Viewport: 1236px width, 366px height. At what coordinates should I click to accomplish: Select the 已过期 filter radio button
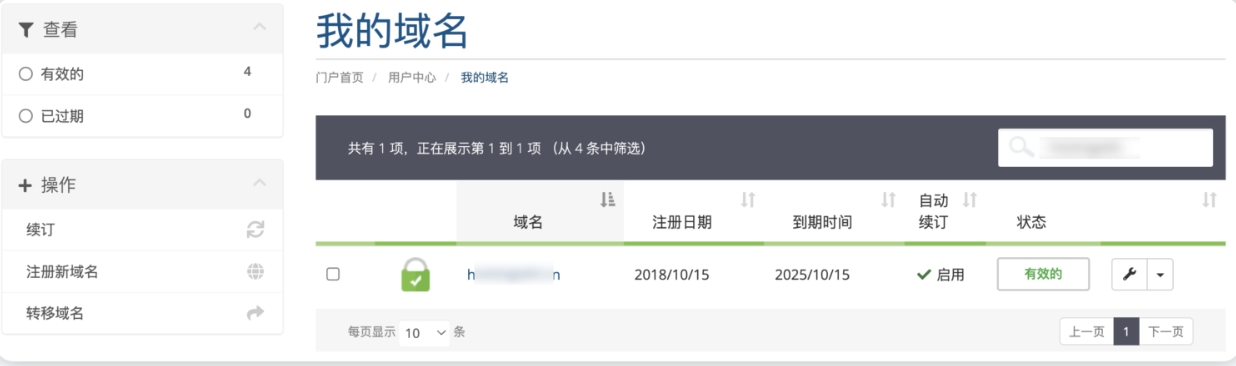coord(26,116)
